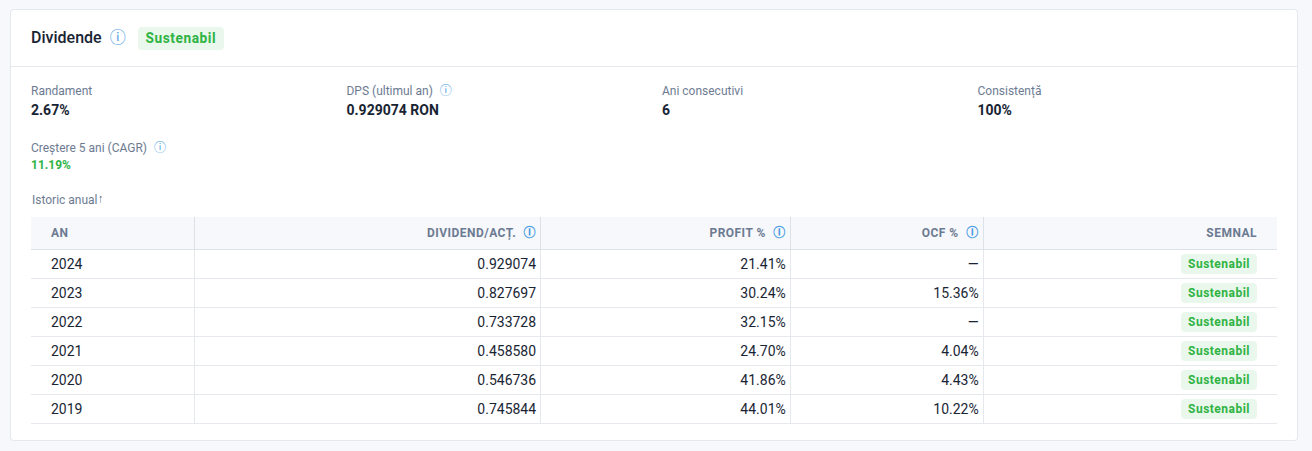Screen dimensions: 1312x451
Task: Select the 2022 year cell in table
Action: pos(66,322)
